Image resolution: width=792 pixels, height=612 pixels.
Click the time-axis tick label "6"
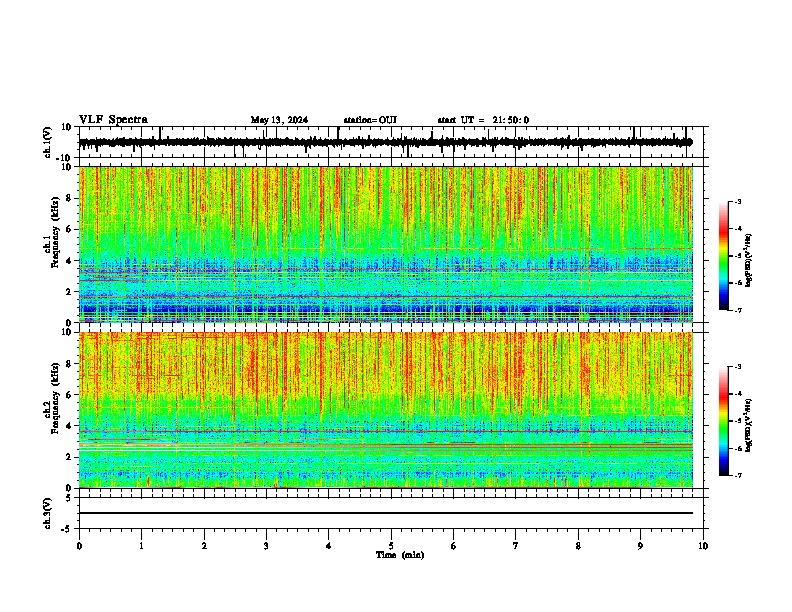coord(454,546)
